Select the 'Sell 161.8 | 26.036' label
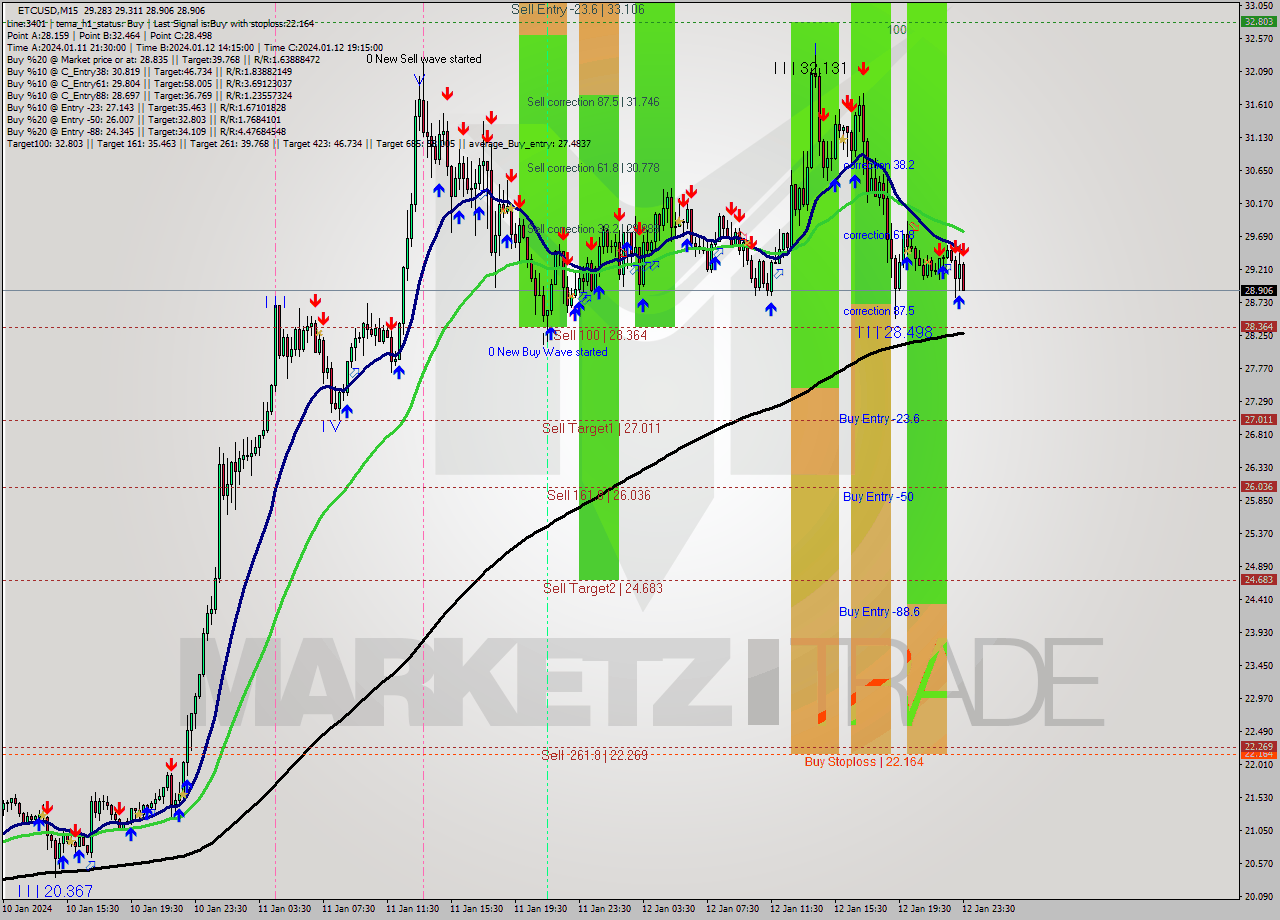Image resolution: width=1280 pixels, height=920 pixels. click(598, 495)
